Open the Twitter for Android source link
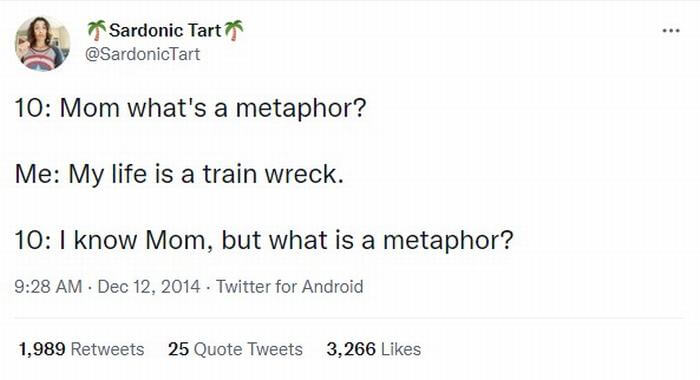This screenshot has height=380, width=700. tap(290, 286)
